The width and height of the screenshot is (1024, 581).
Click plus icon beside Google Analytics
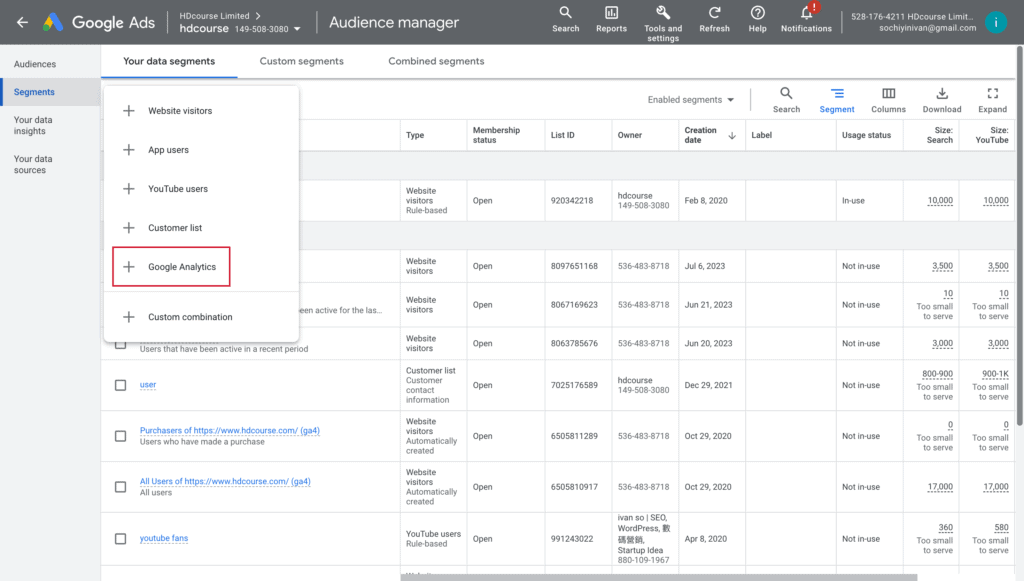click(129, 266)
